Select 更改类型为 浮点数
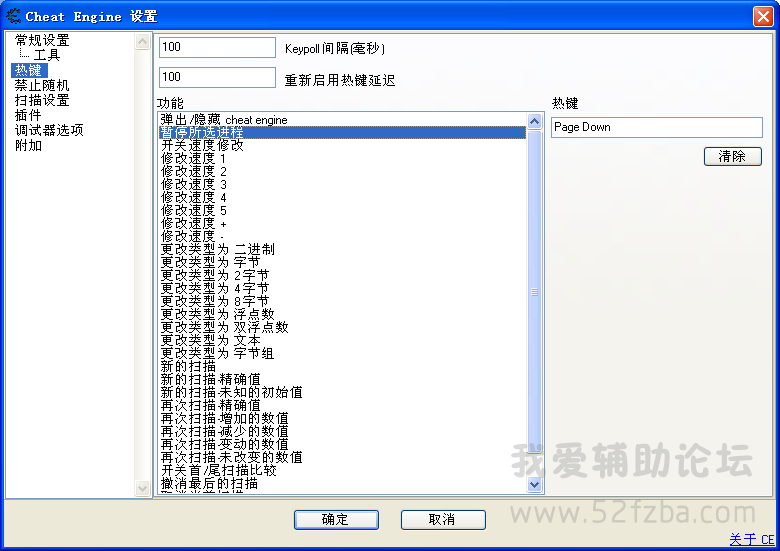This screenshot has width=780, height=551. click(342, 314)
